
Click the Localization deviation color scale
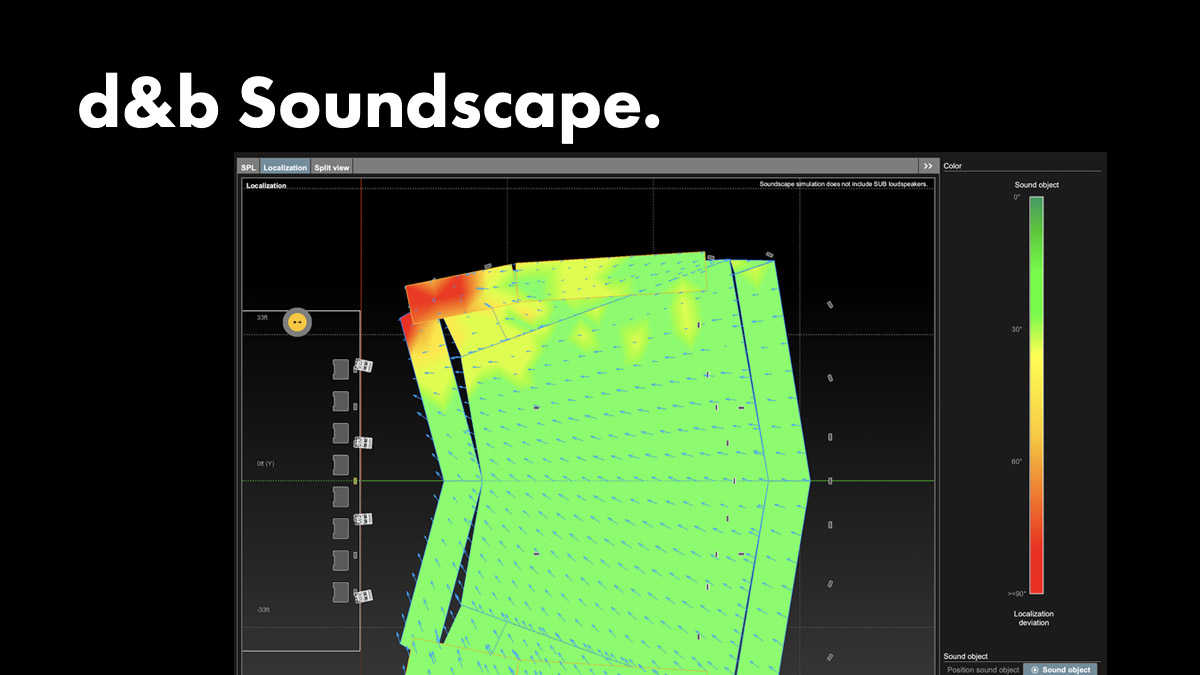tap(1037, 400)
